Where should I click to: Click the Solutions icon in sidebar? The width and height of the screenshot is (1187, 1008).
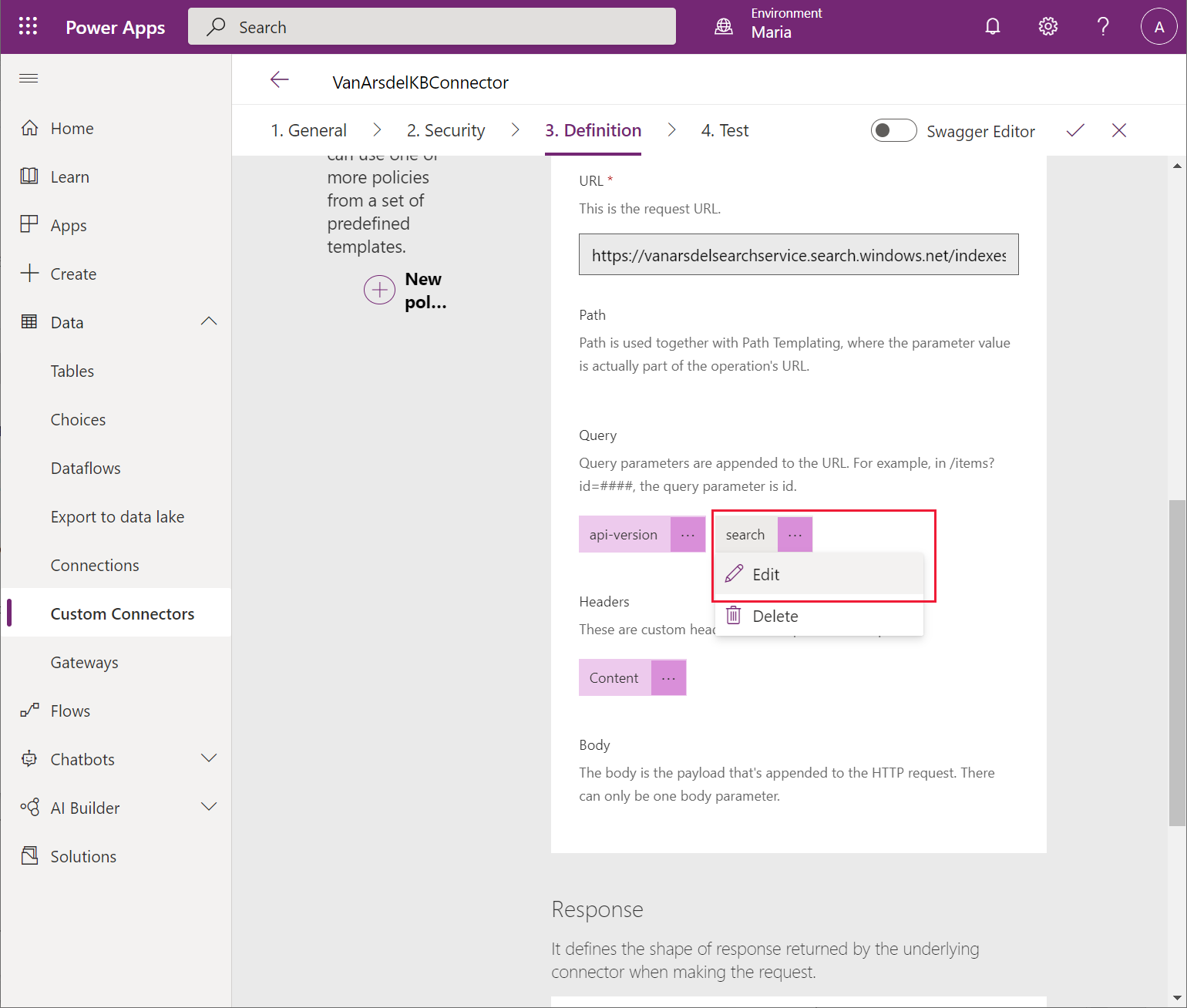coord(29,856)
